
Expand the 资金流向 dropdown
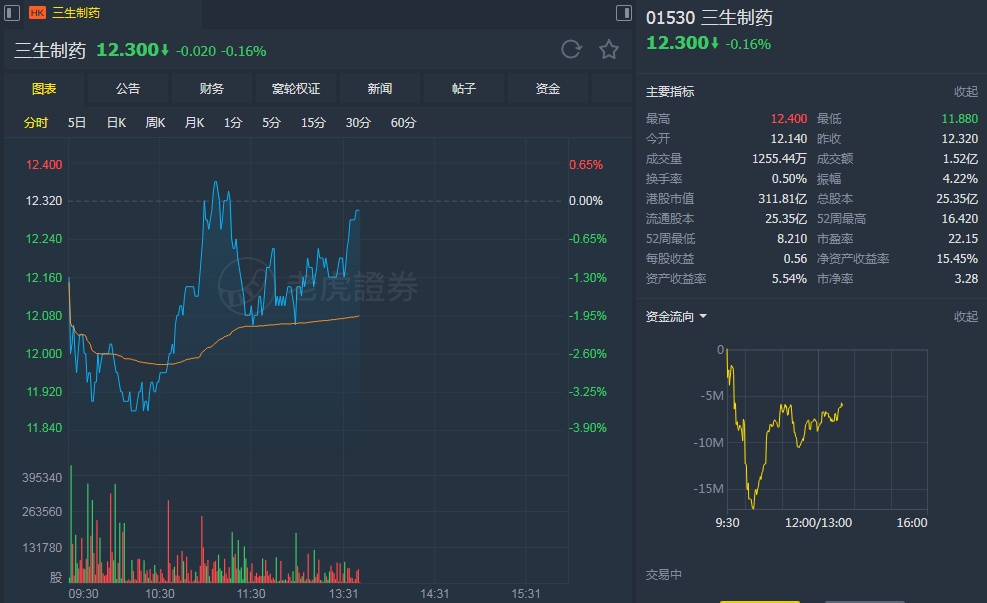[703, 317]
